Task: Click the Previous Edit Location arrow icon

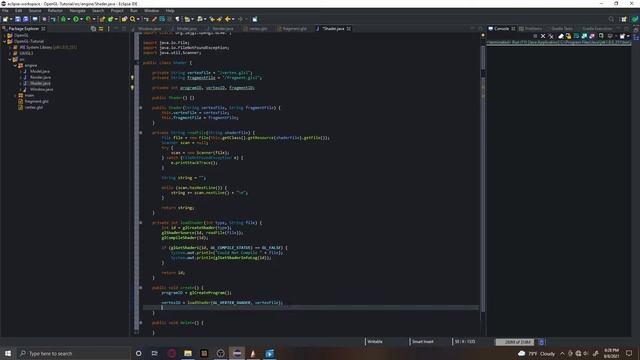Action: (212, 19)
